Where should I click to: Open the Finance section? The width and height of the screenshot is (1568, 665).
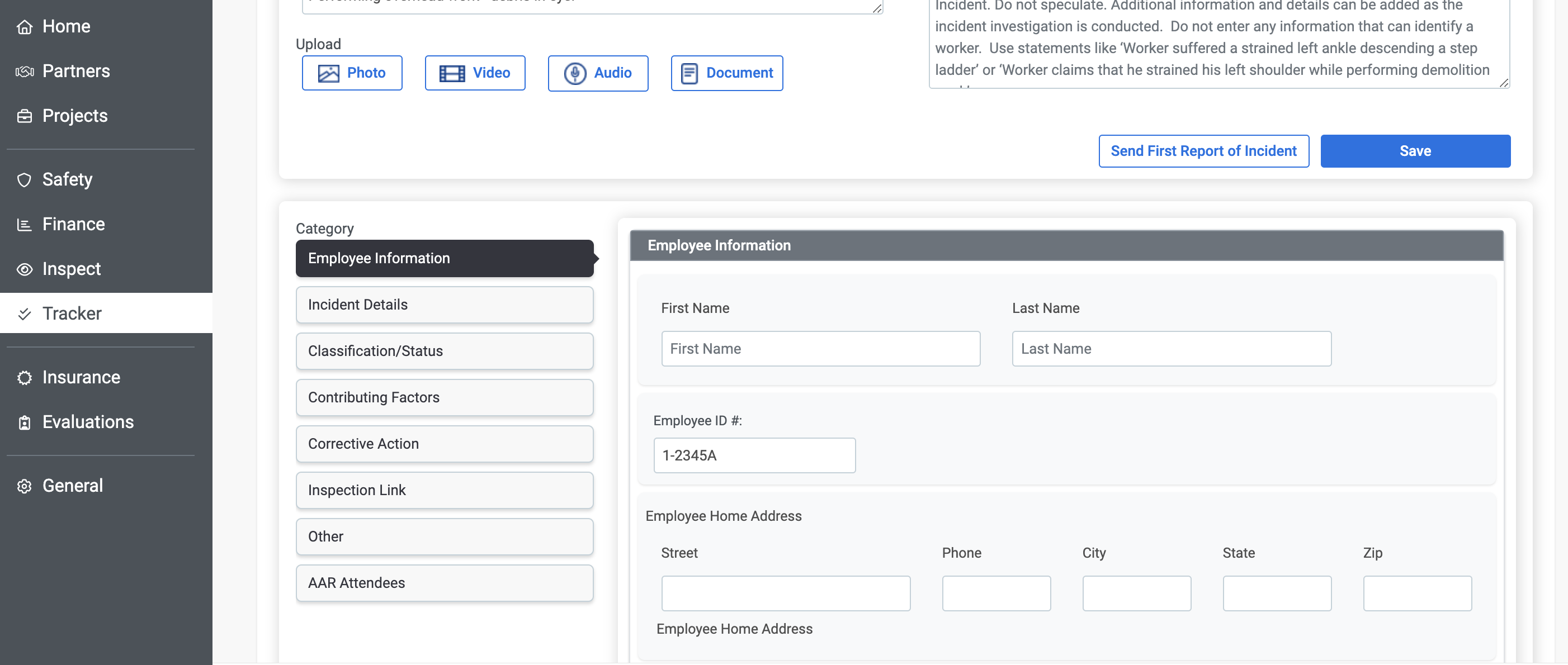pyautogui.click(x=106, y=225)
